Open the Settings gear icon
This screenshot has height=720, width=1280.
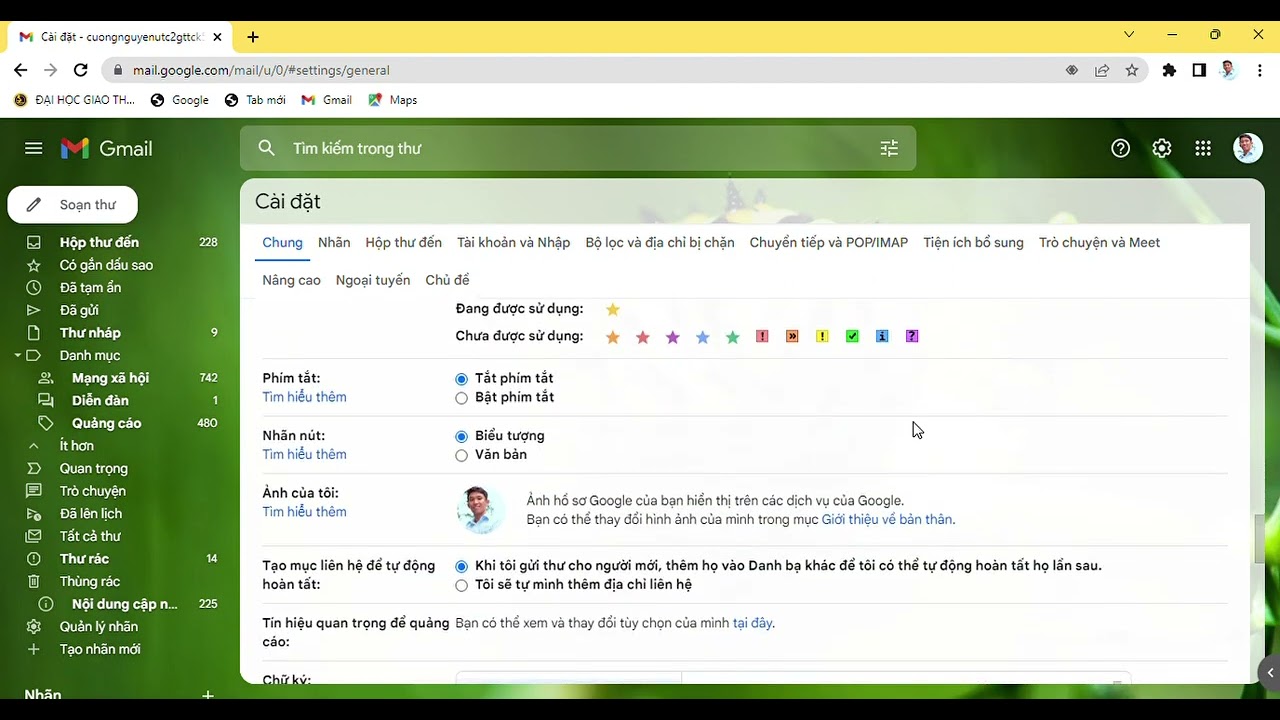pos(1161,148)
